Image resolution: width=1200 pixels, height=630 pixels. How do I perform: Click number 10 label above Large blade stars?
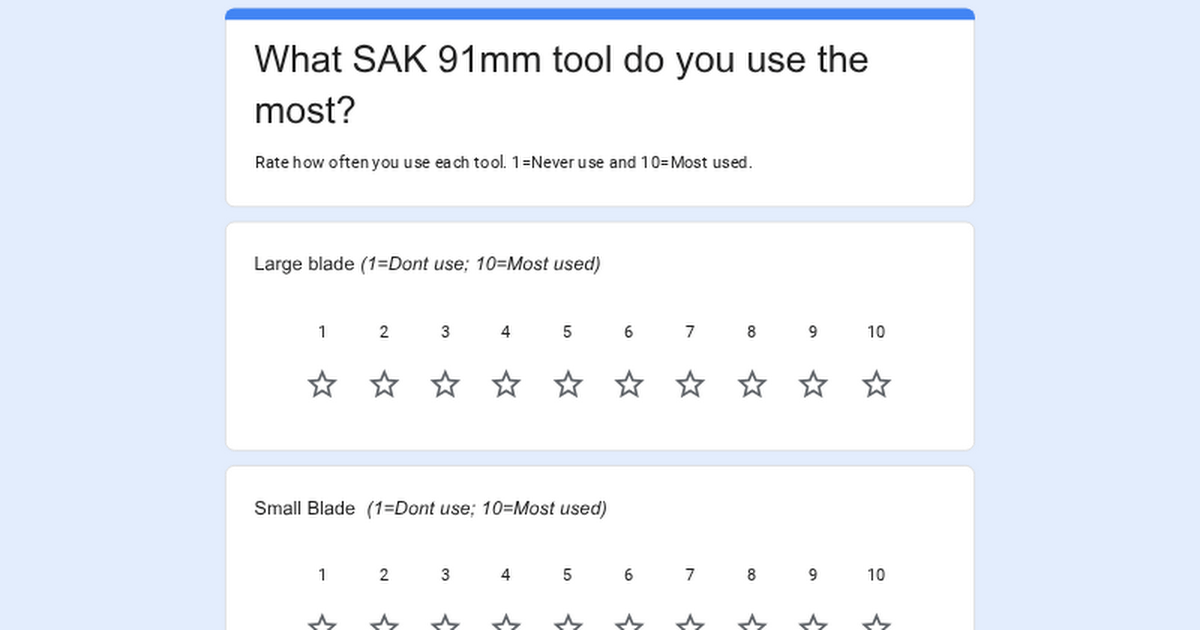(876, 332)
